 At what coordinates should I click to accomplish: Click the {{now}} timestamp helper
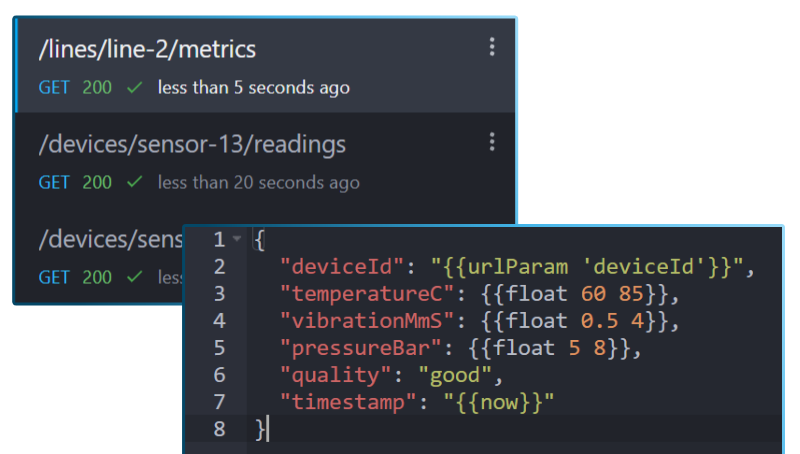[499, 402]
